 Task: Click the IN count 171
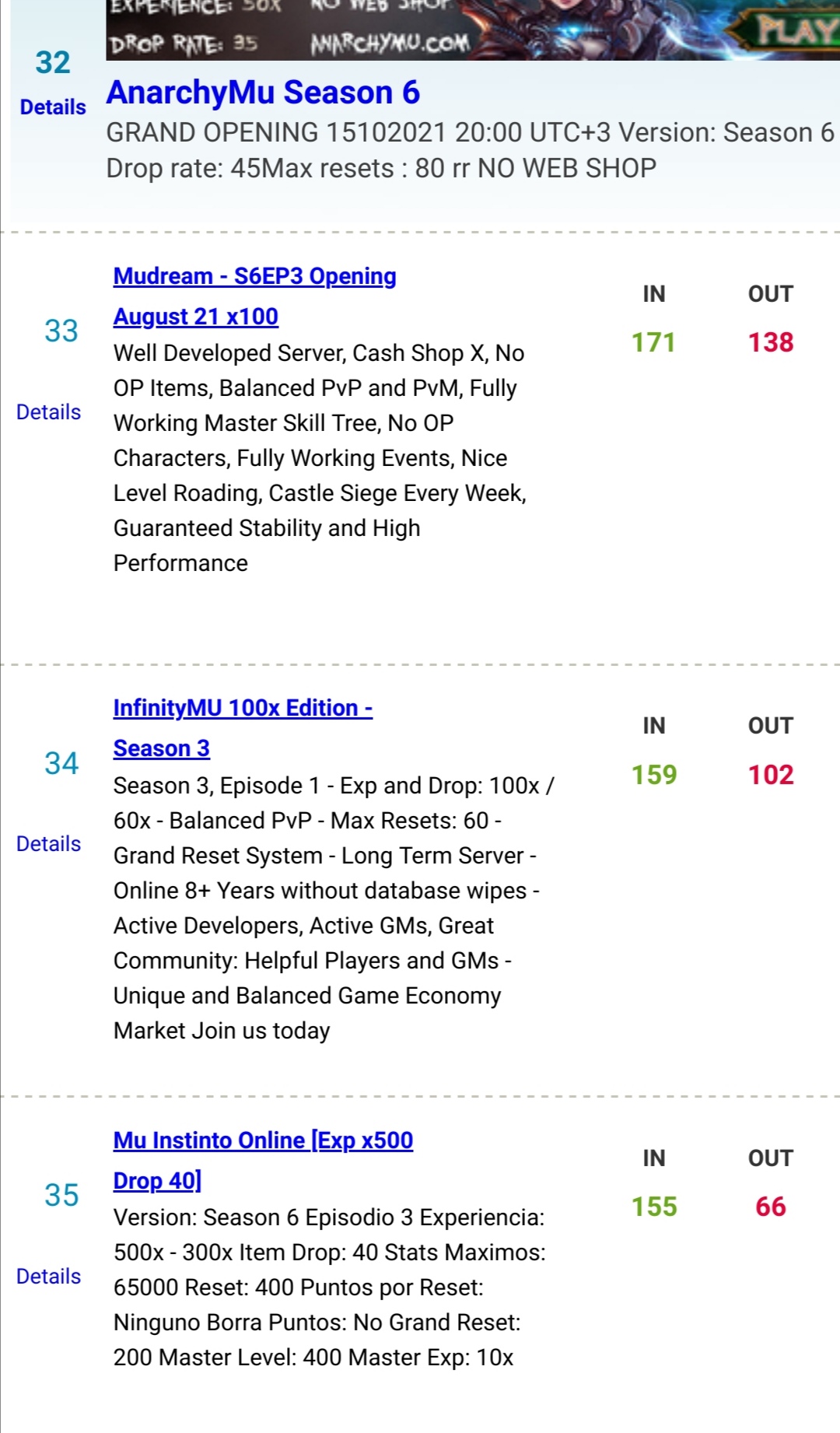[x=653, y=342]
